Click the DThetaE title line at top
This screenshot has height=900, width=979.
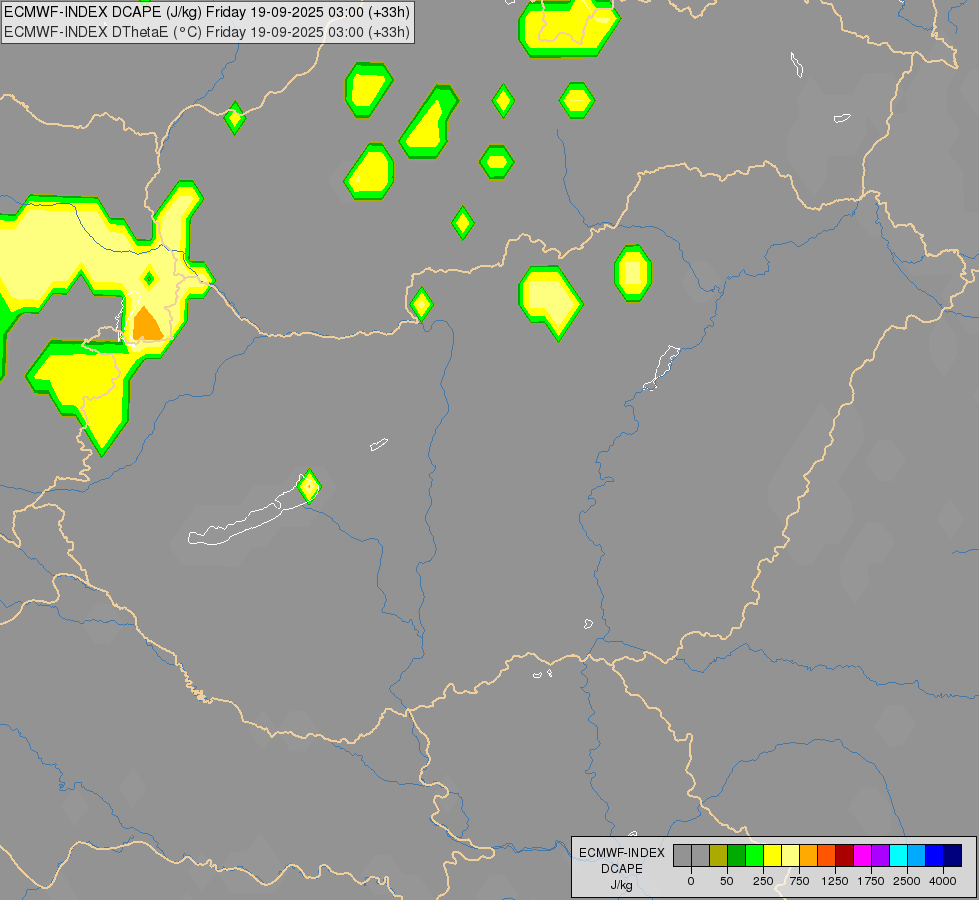[207, 32]
